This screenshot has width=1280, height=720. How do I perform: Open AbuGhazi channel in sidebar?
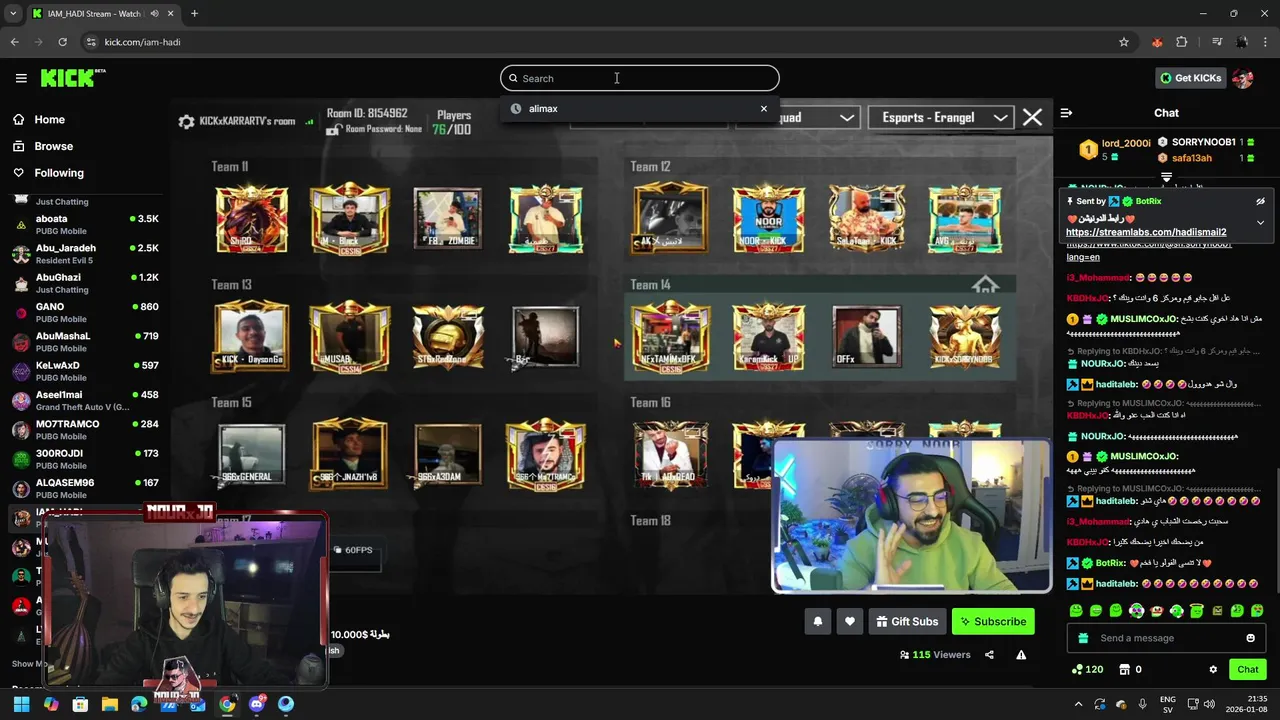(x=85, y=283)
